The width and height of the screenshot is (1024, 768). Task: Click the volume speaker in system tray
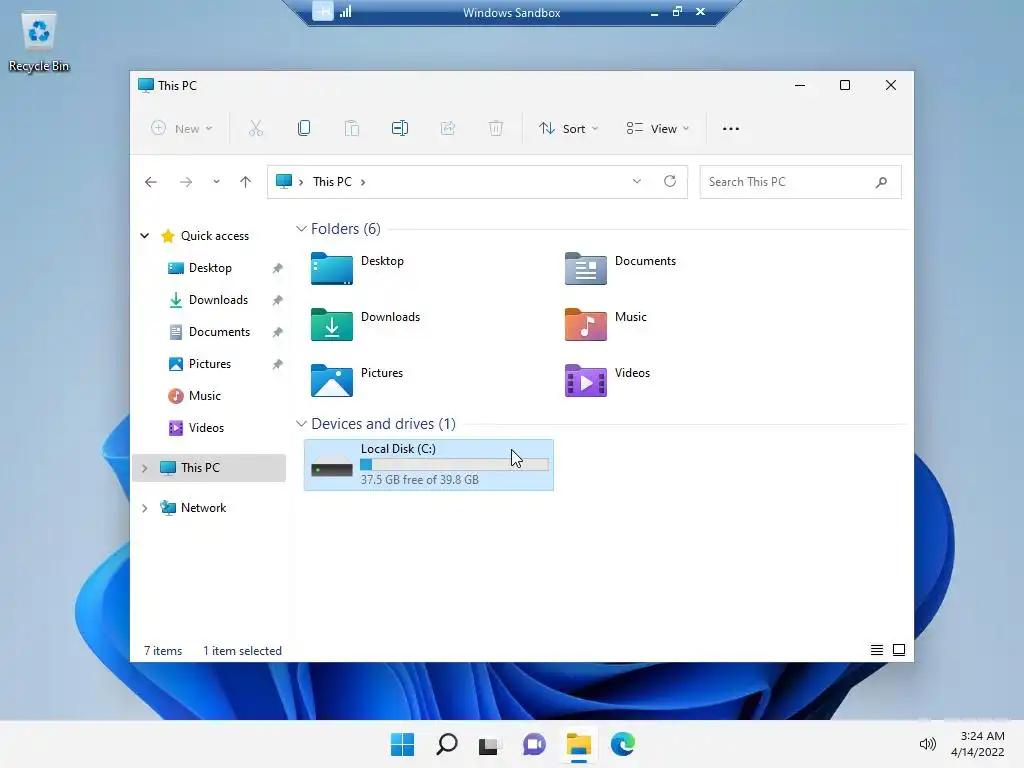pos(927,744)
